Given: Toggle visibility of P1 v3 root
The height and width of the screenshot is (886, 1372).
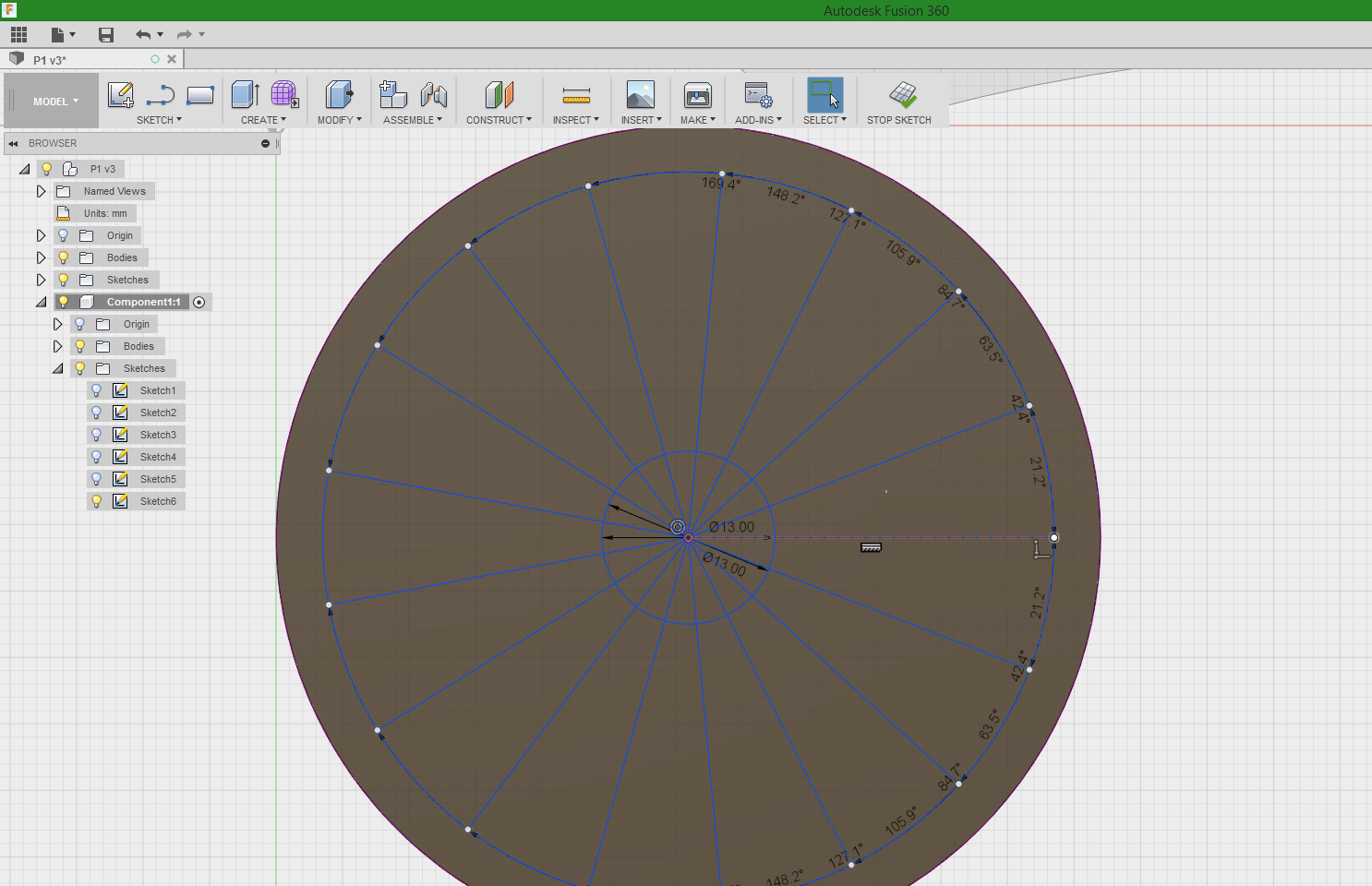Looking at the screenshot, I should pos(46,169).
